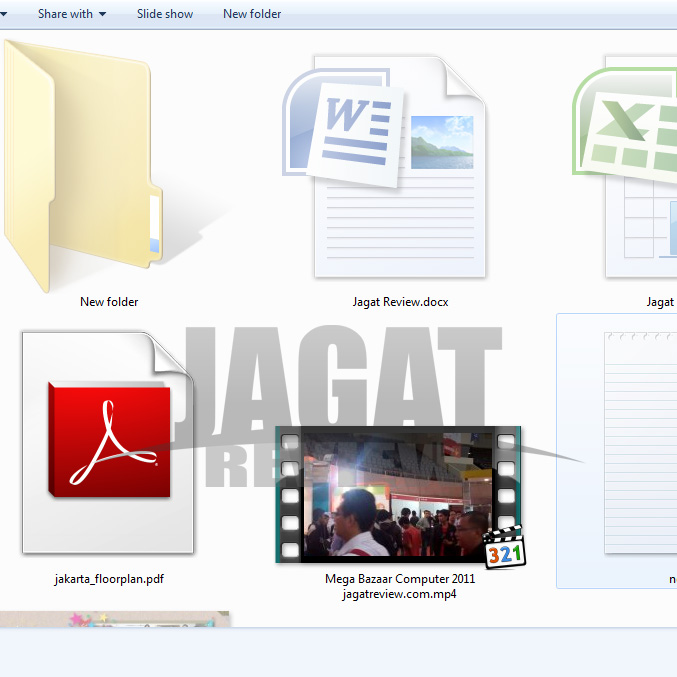Start the Slide show from toolbar
677x677 pixels.
pos(165,14)
